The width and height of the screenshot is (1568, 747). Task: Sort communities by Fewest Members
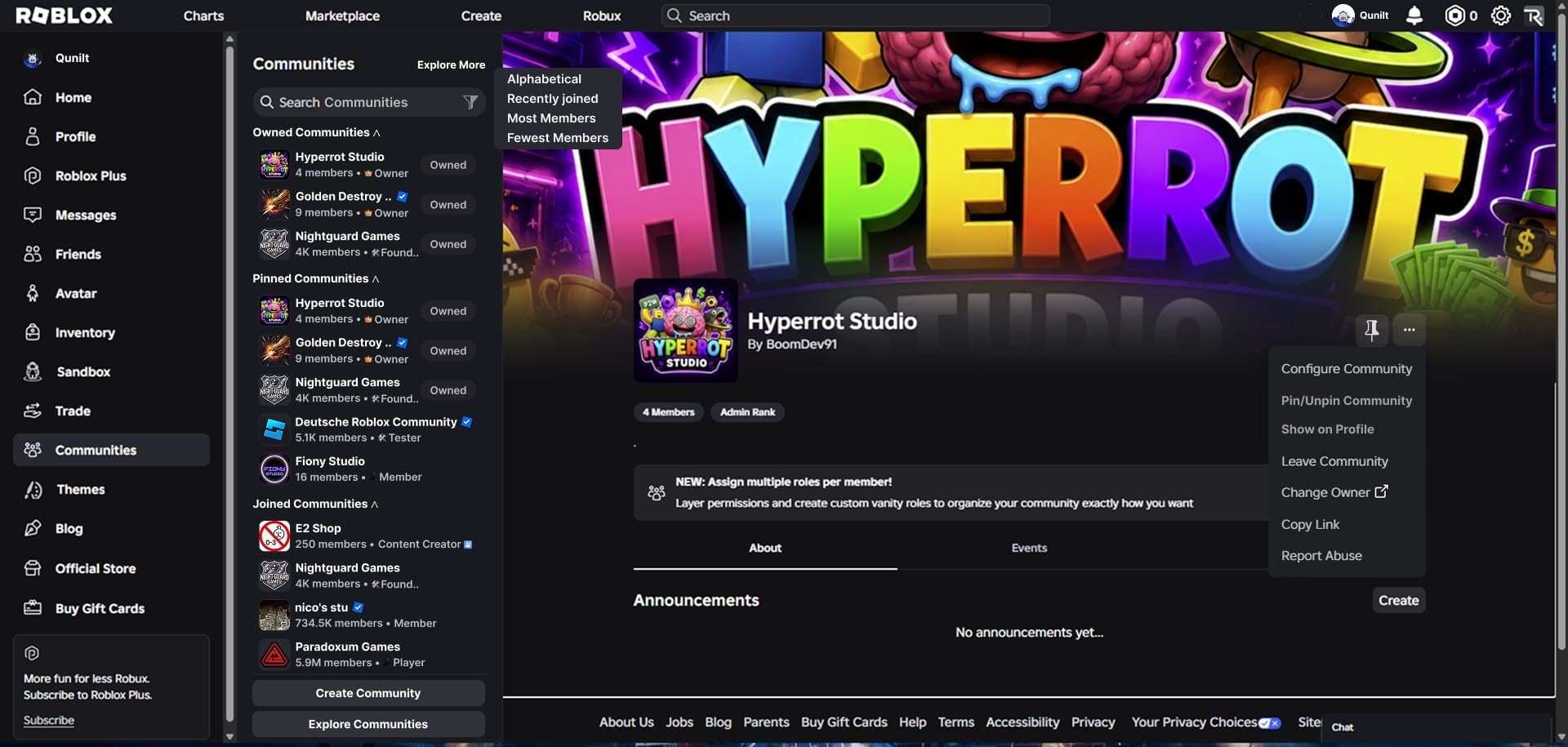pyautogui.click(x=557, y=138)
